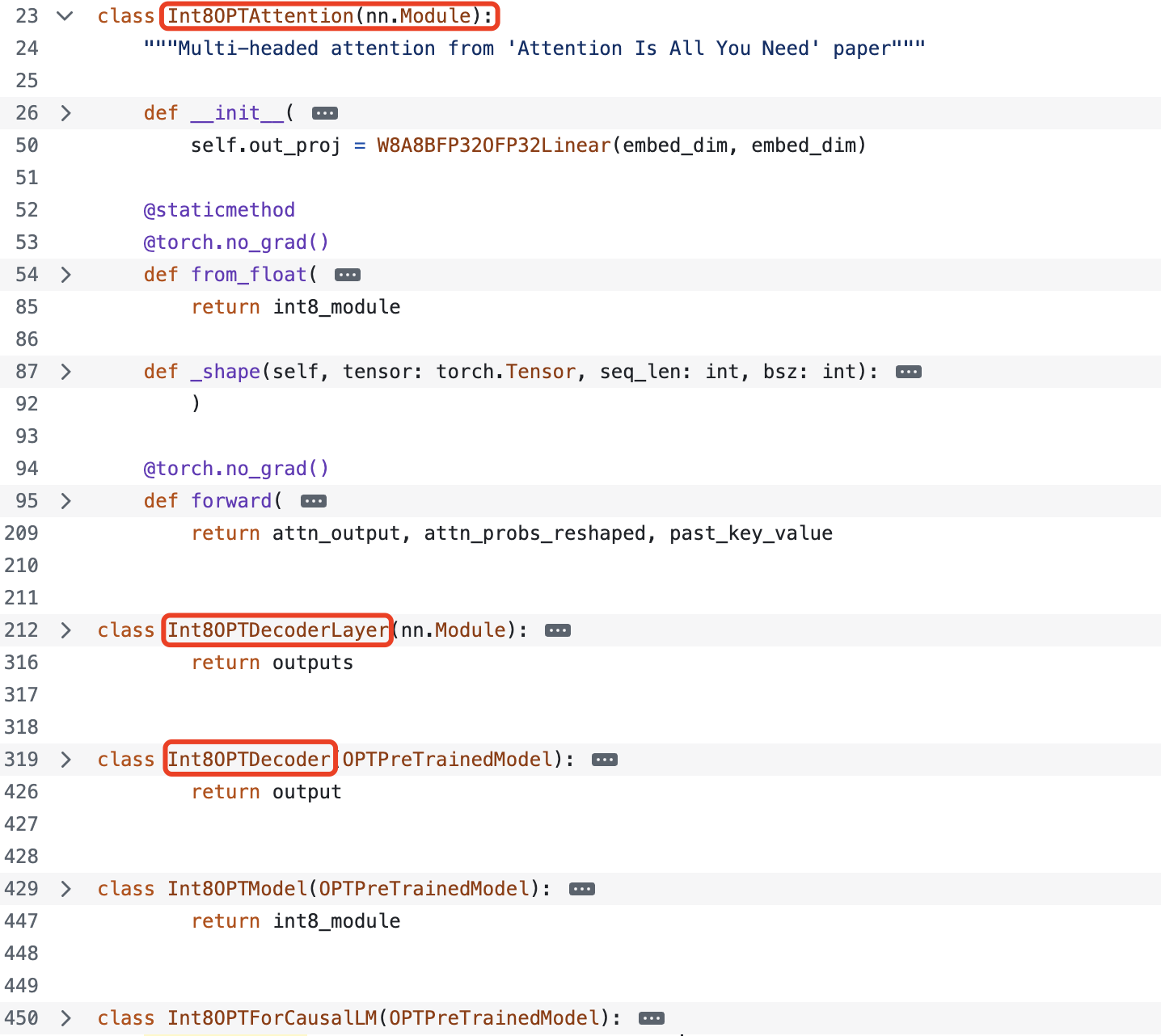The image size is (1161, 1036).
Task: Expand the Int8OPTDecoder class chevron at line 319
Action: pyautogui.click(x=65, y=760)
